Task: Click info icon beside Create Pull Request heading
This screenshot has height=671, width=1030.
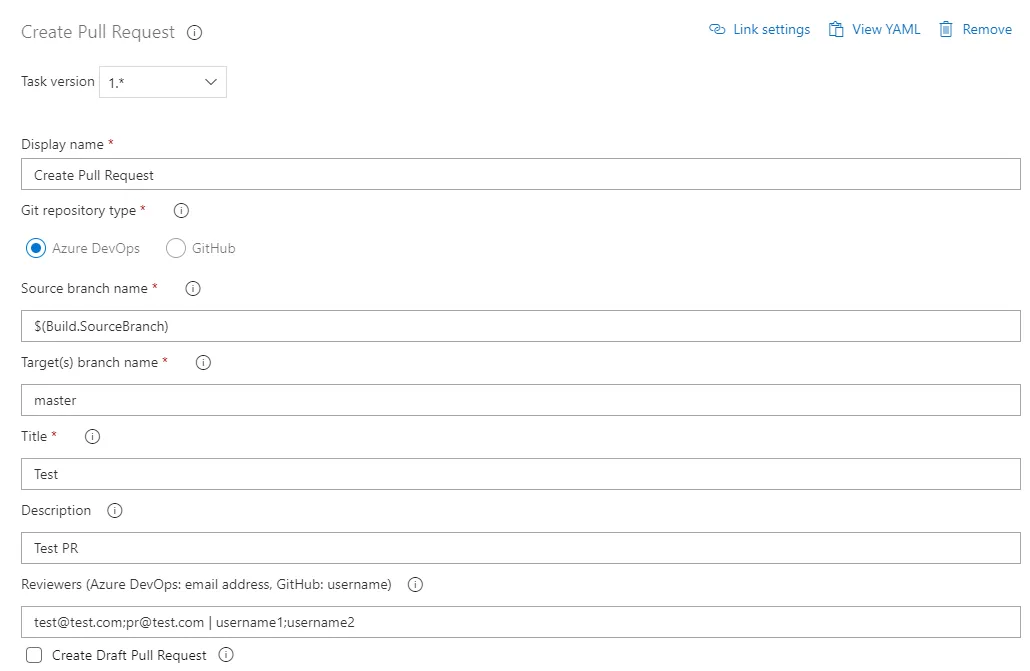Action: pyautogui.click(x=195, y=32)
